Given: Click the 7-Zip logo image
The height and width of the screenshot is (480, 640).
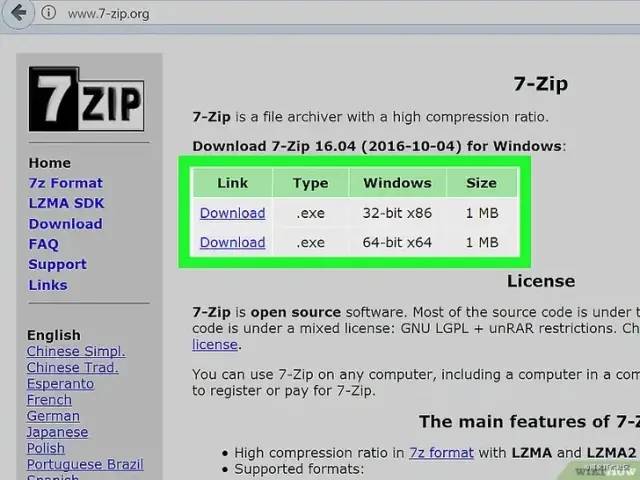Looking at the screenshot, I should (x=86, y=99).
